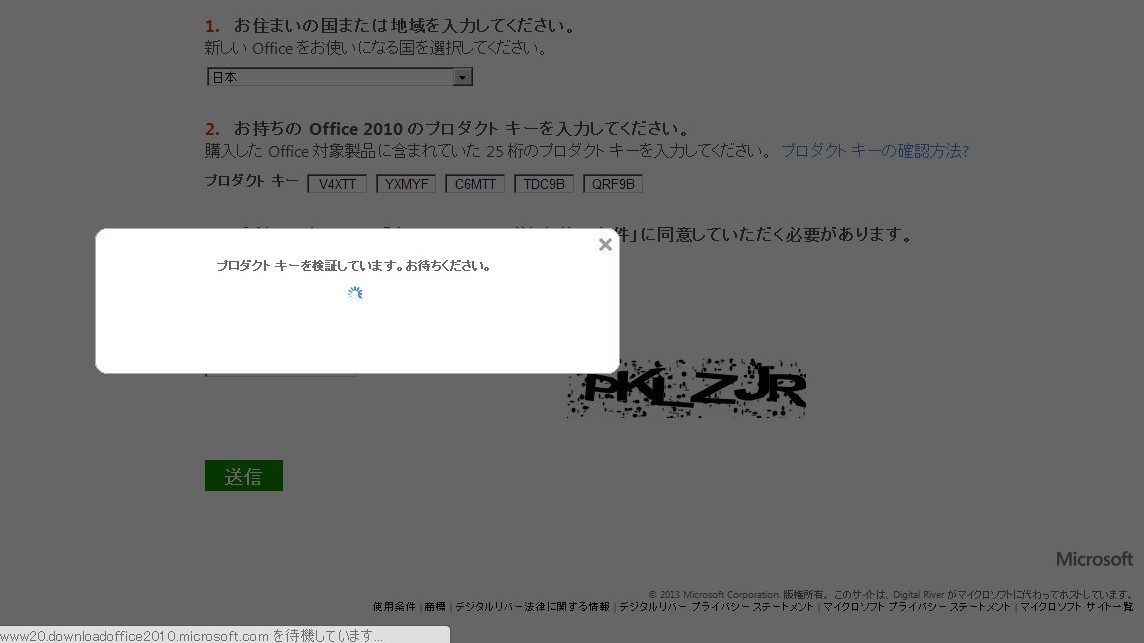This screenshot has height=643, width=1144.
Task: Click the QRF9B product key field
Action: click(612, 184)
